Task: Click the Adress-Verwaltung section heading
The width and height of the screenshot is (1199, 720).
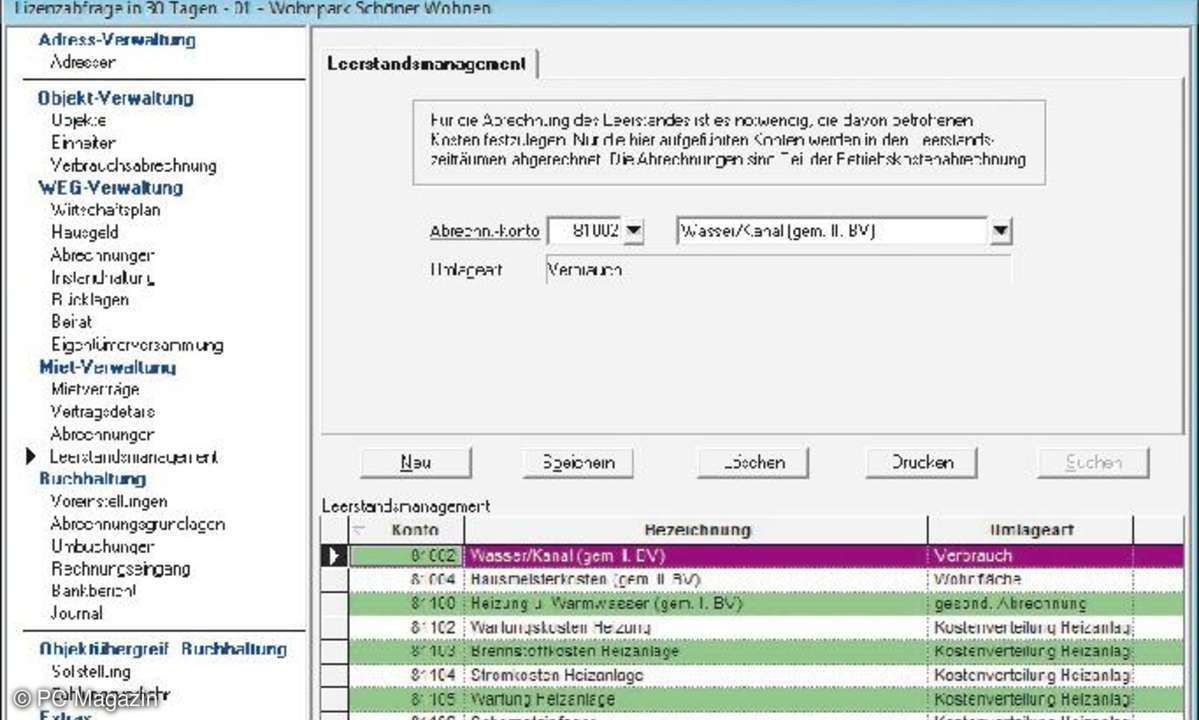Action: click(117, 40)
